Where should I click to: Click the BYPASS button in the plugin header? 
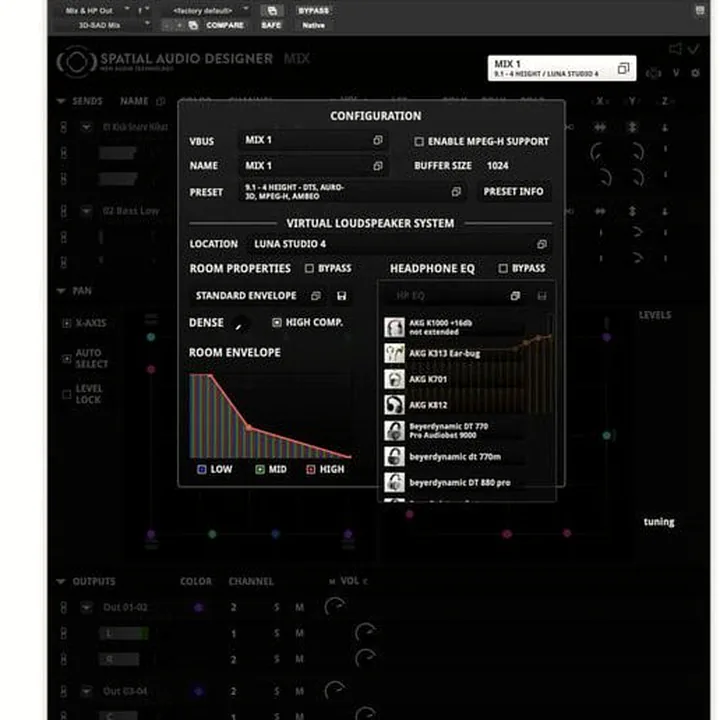tap(314, 11)
